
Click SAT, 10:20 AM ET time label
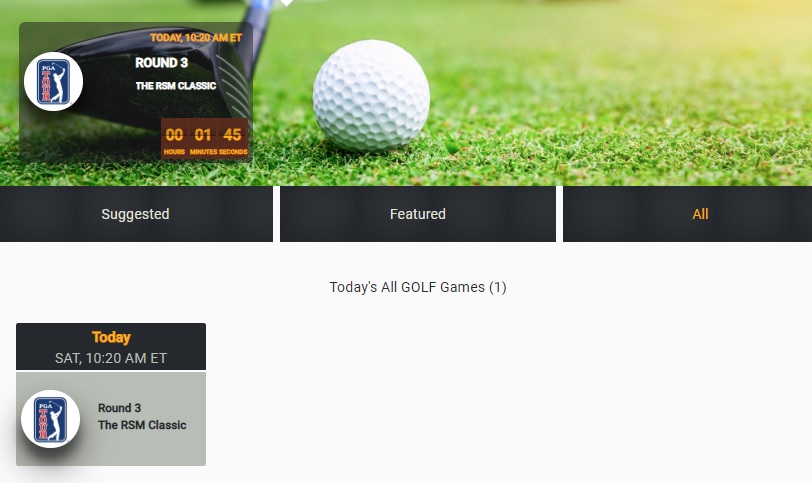pyautogui.click(x=111, y=358)
